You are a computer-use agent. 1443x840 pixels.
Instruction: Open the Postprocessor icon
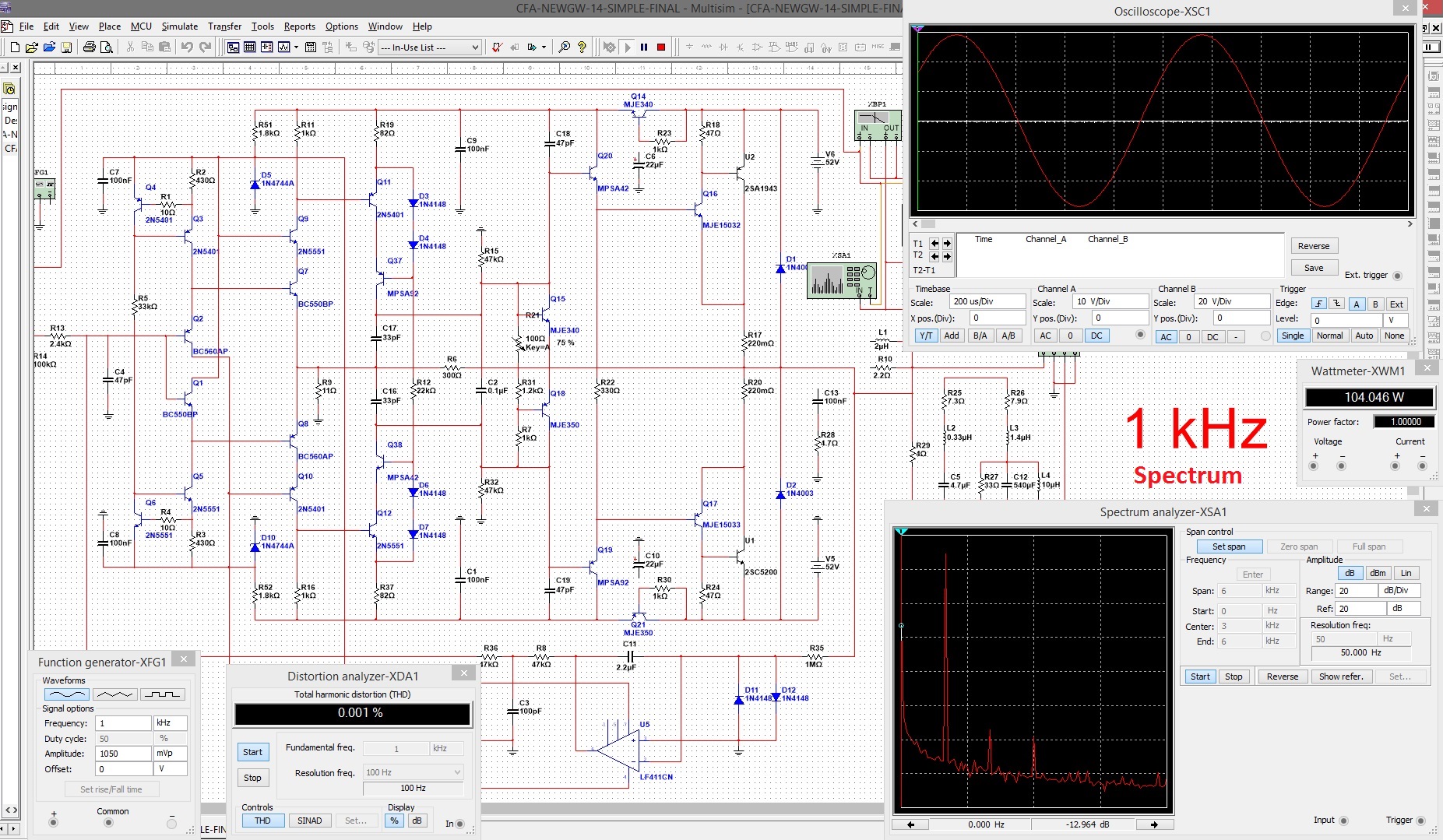[311, 47]
